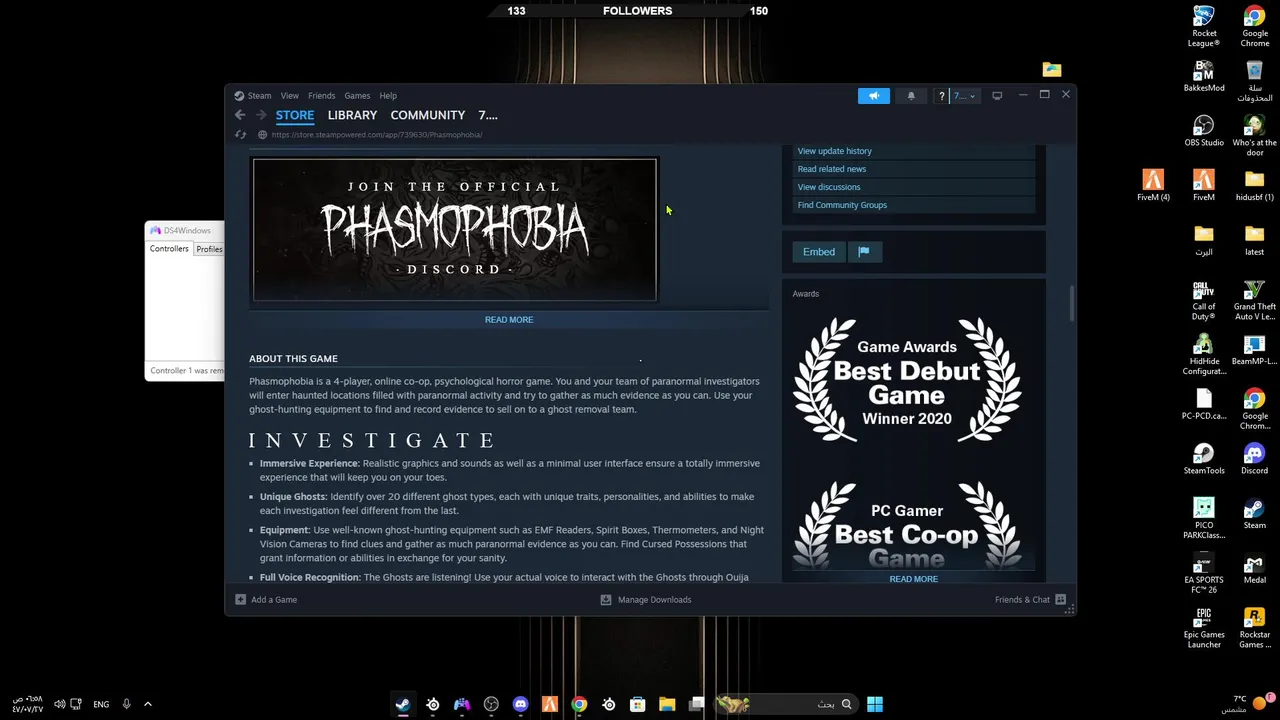Enter Steam Big Picture mode via monitor icon
This screenshot has height=720, width=1280.
997,96
